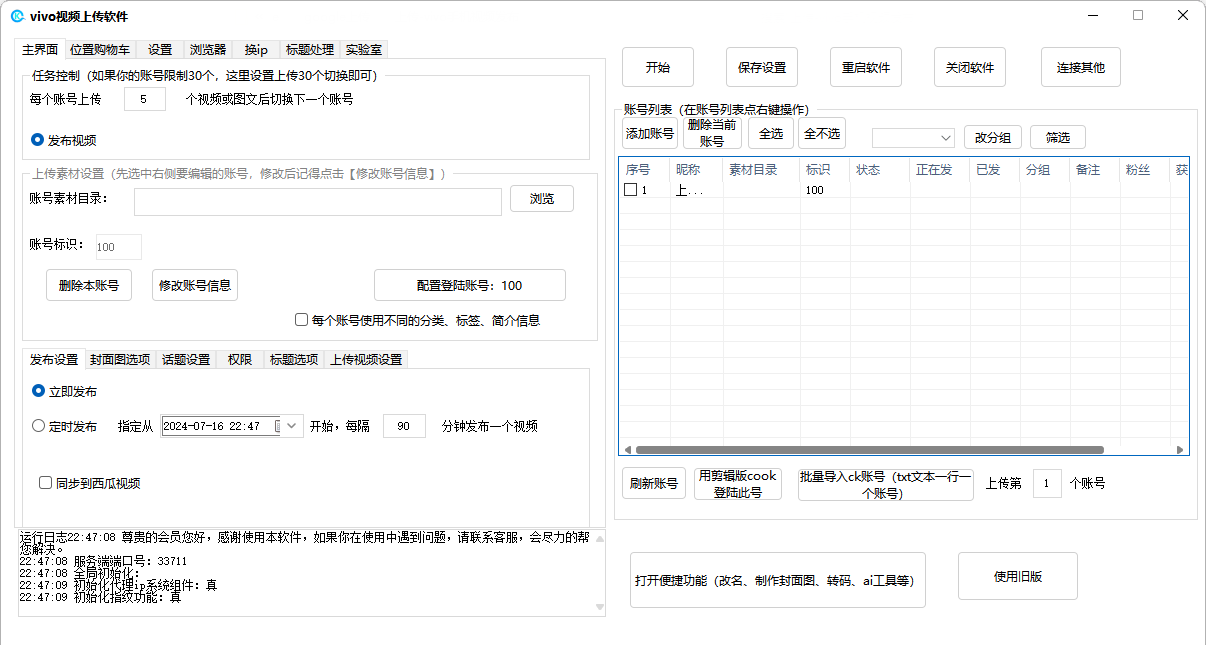Viewport: 1206px width, 645px height.
Task: Click the account list scroll-left arrow
Action: point(628,450)
